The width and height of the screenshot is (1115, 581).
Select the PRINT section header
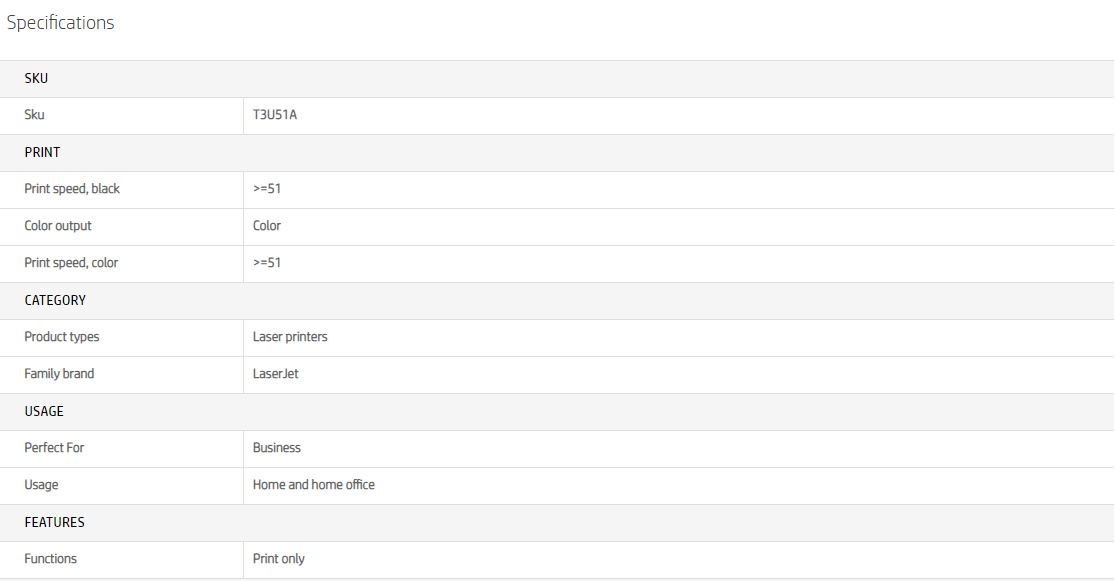pyautogui.click(x=42, y=153)
